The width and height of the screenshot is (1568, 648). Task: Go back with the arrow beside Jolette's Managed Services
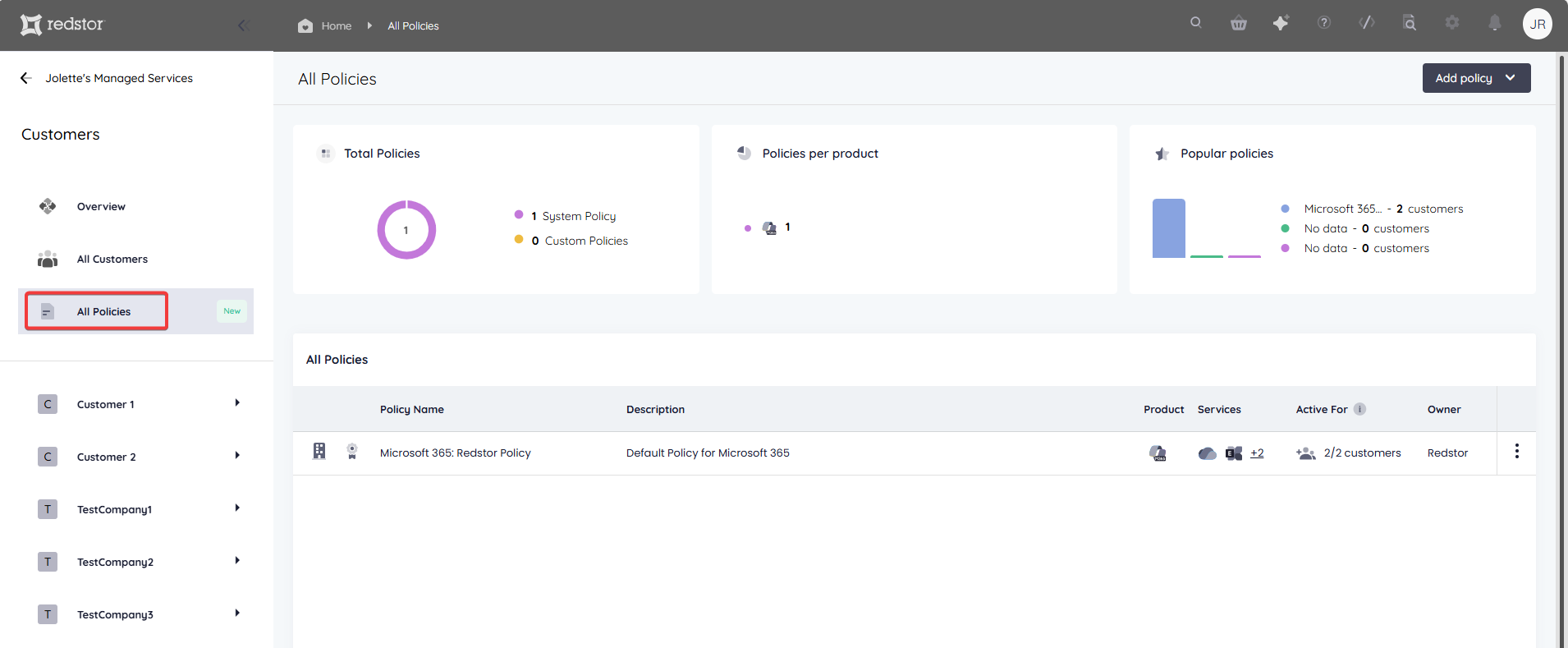click(x=26, y=78)
